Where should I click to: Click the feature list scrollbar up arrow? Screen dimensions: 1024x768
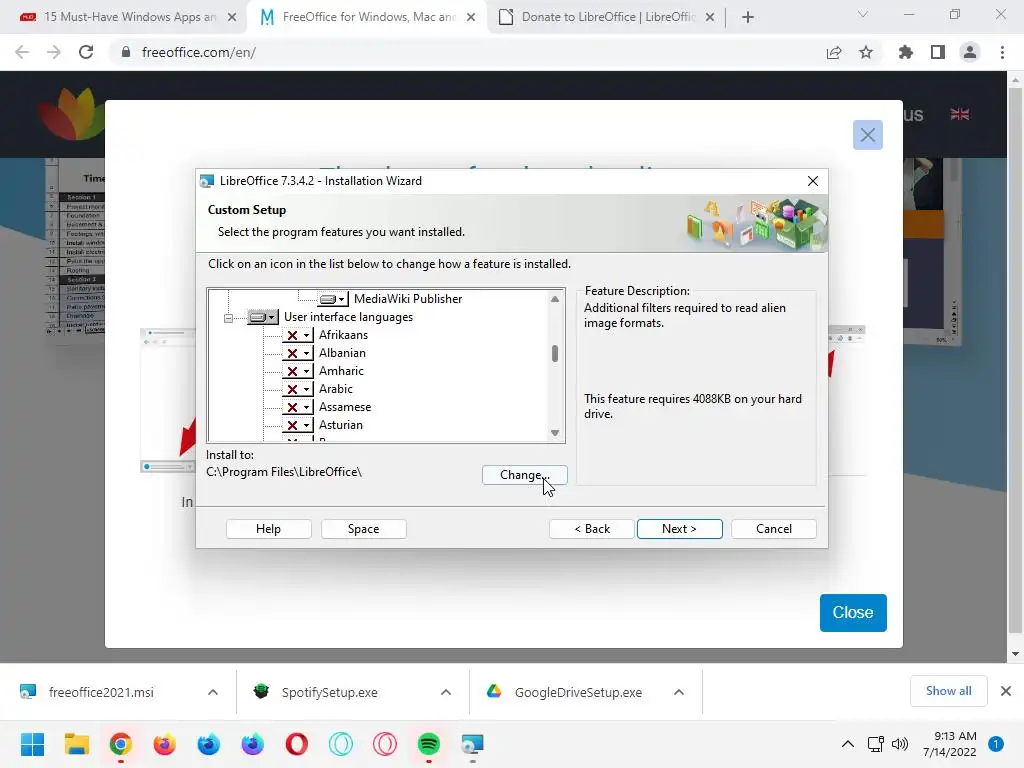point(554,299)
